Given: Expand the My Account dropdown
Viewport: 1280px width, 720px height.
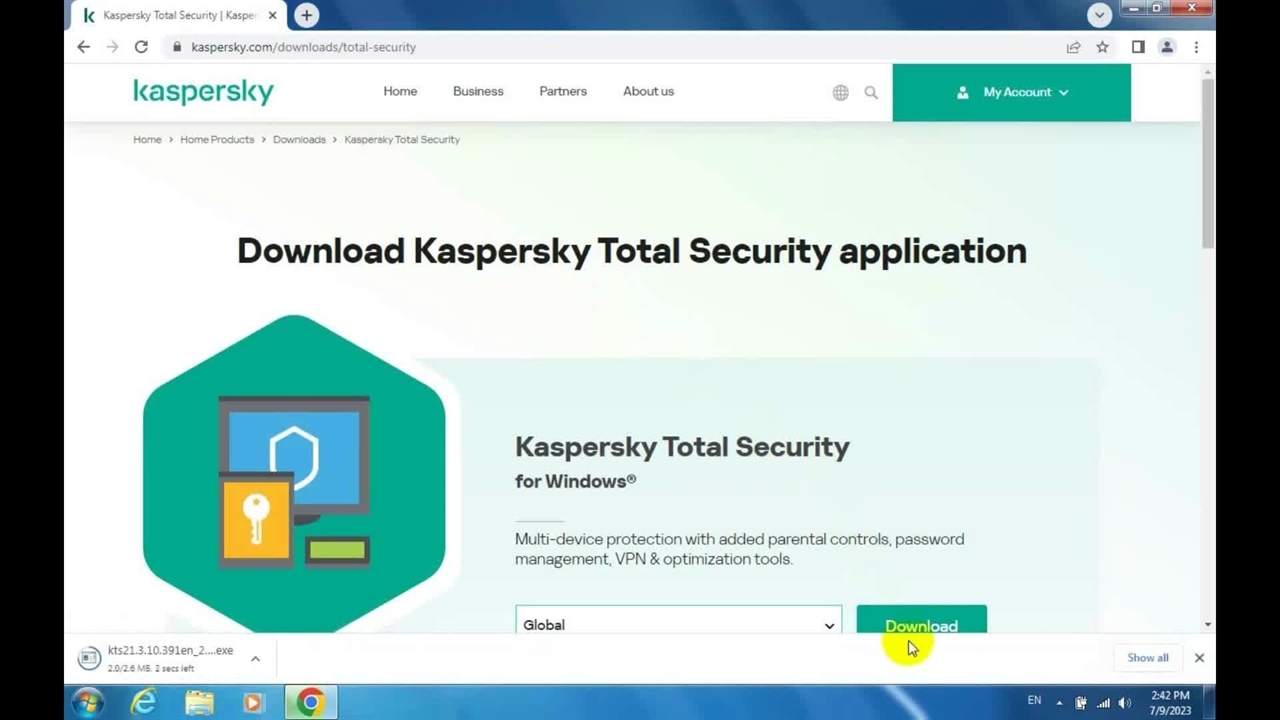Looking at the screenshot, I should pyautogui.click(x=1011, y=92).
